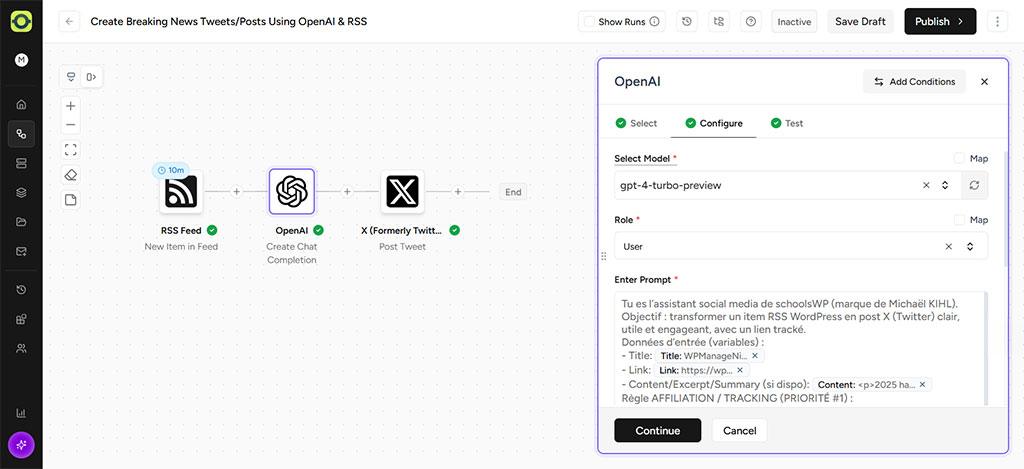This screenshot has width=1024, height=469.
Task: Click the End marker on the canvas
Action: click(513, 192)
